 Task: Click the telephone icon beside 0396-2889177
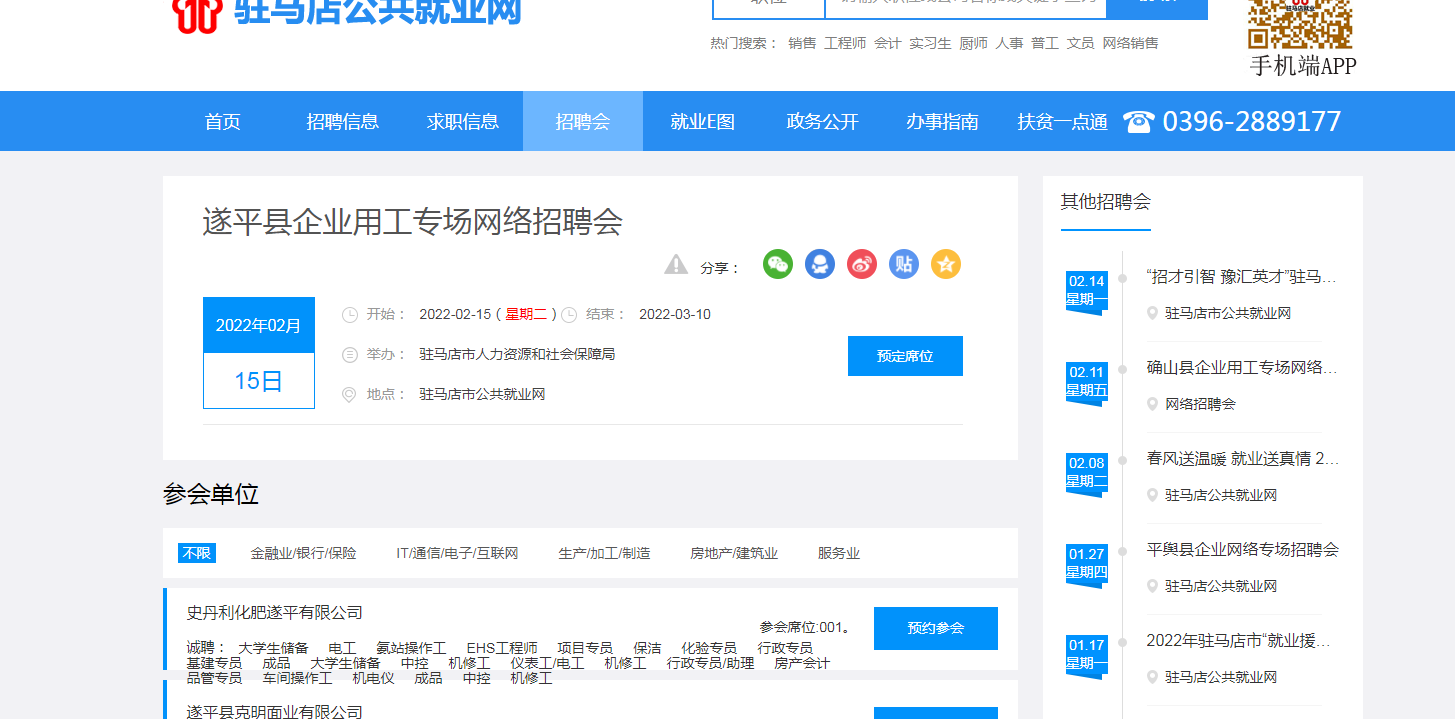1138,121
